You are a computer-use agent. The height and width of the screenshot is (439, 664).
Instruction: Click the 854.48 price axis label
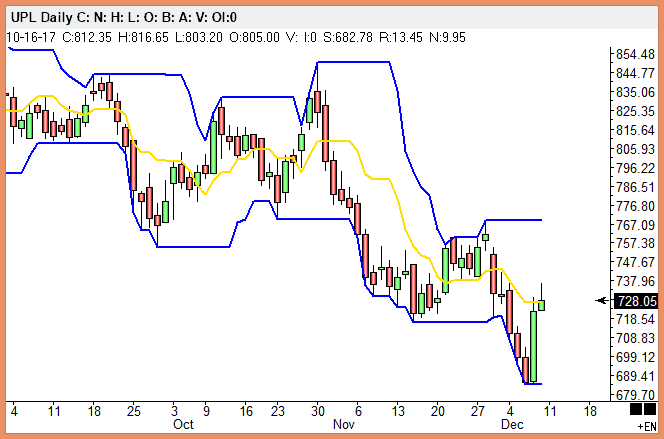point(636,54)
